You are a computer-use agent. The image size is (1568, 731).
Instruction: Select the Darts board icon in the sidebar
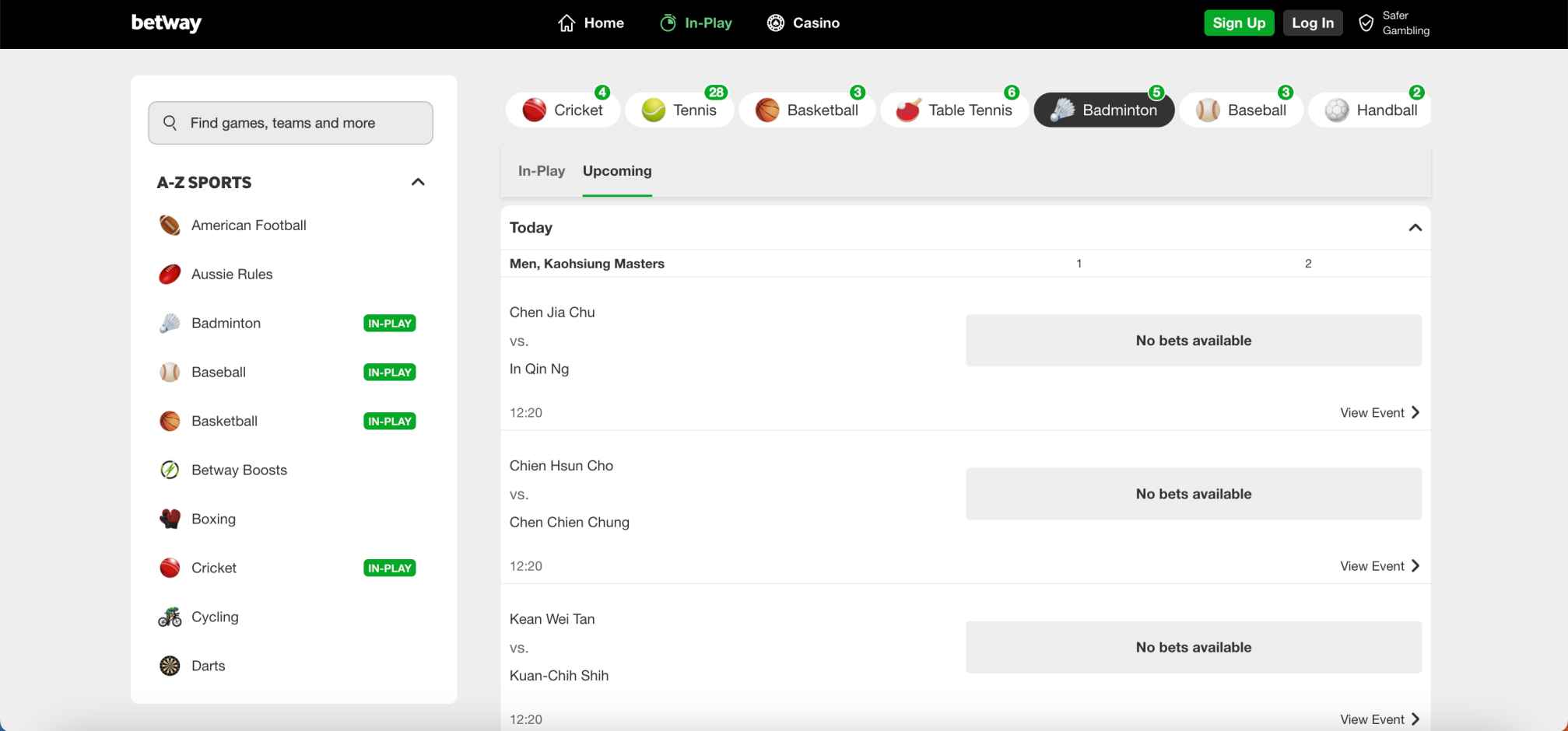click(170, 666)
